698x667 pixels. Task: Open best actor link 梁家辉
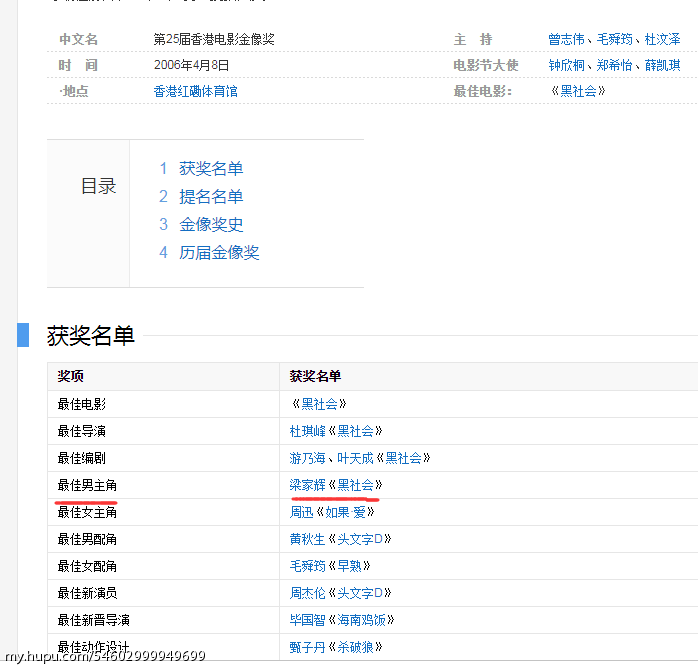coord(308,485)
